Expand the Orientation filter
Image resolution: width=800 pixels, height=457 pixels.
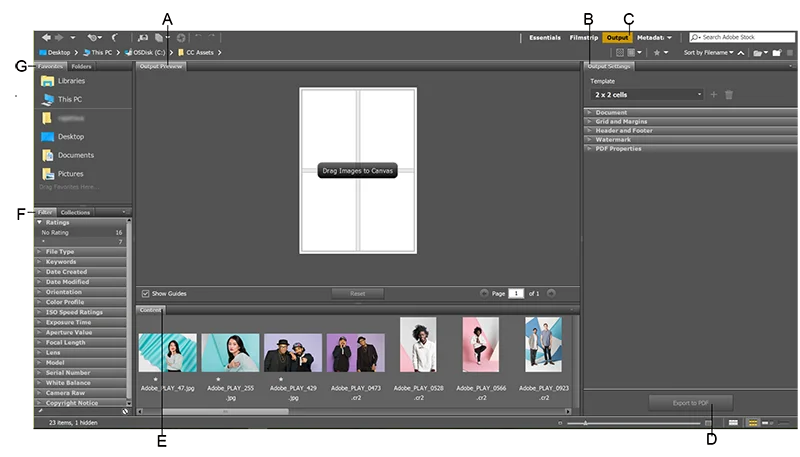tap(81, 292)
